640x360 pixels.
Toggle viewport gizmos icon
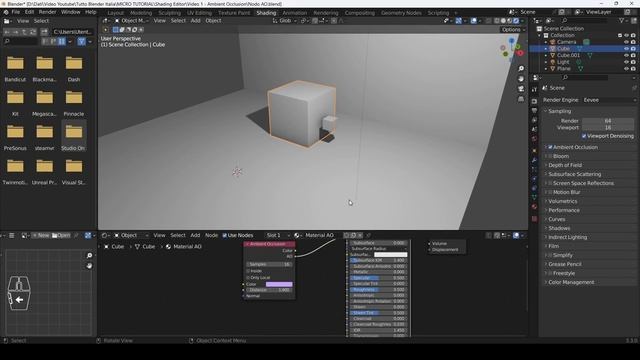(x=458, y=21)
